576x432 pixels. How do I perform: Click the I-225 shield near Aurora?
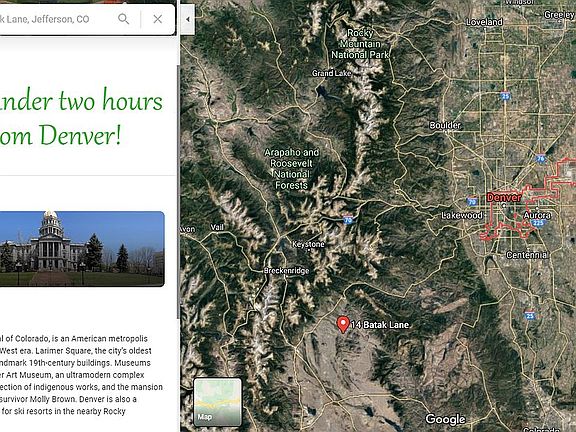(538, 223)
